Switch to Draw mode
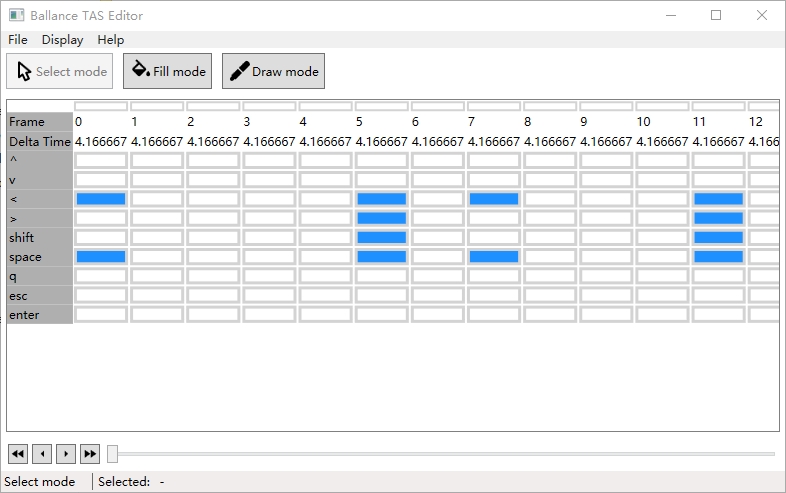 click(273, 71)
